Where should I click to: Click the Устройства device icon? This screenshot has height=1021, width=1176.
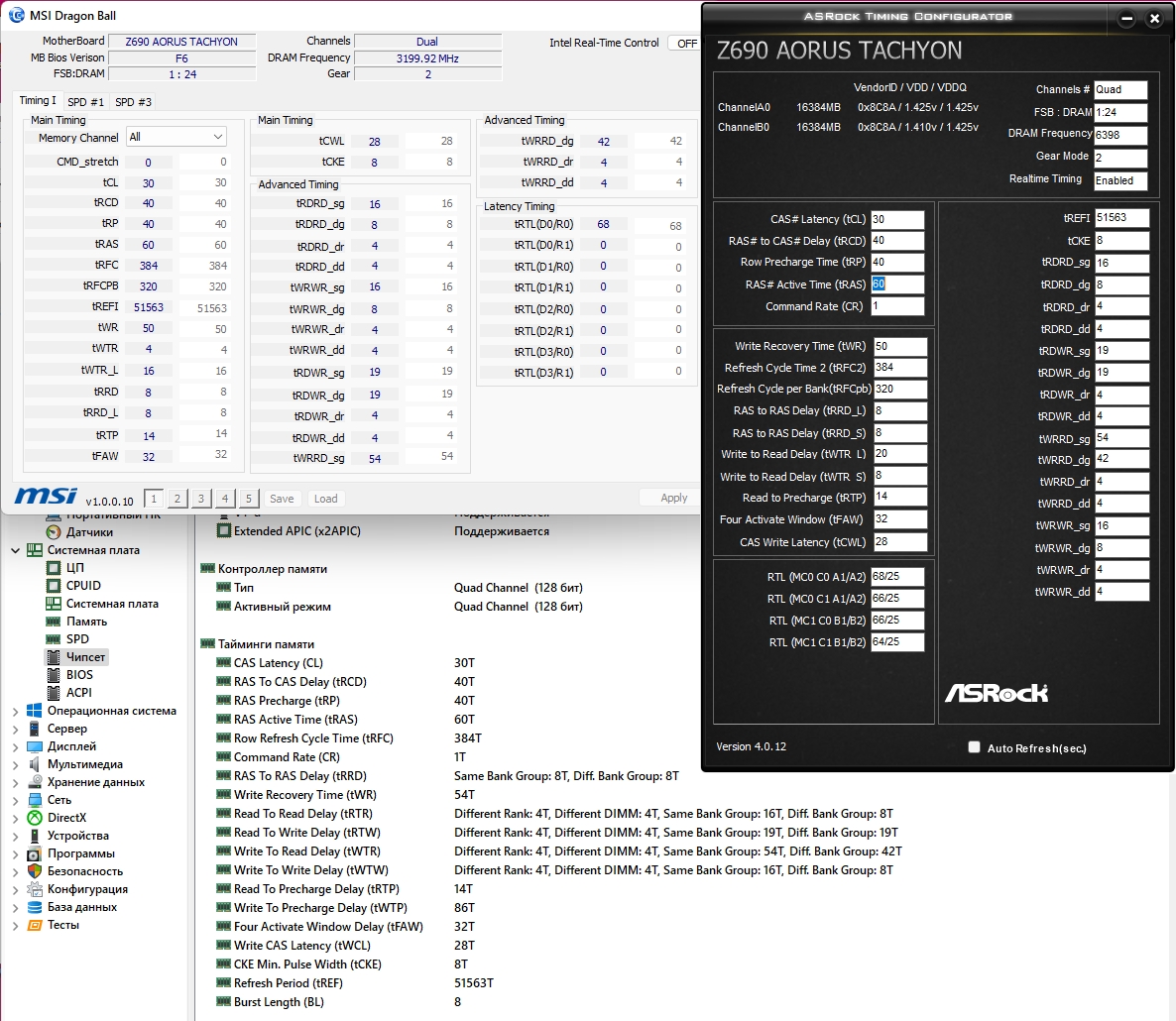coord(35,836)
